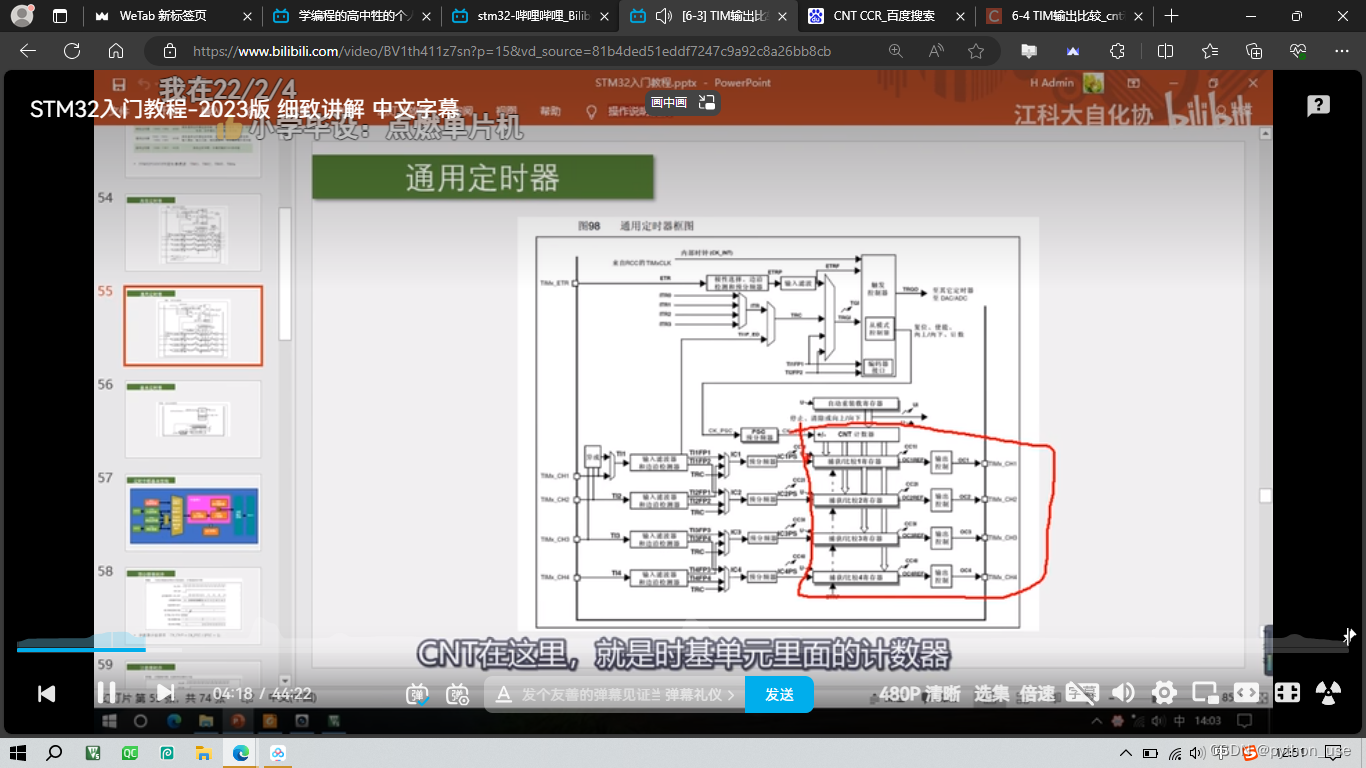The image size is (1366, 768).
Task: Switch to 6-4 TIM输出比较 CSDN tab
Action: click(x=1066, y=16)
